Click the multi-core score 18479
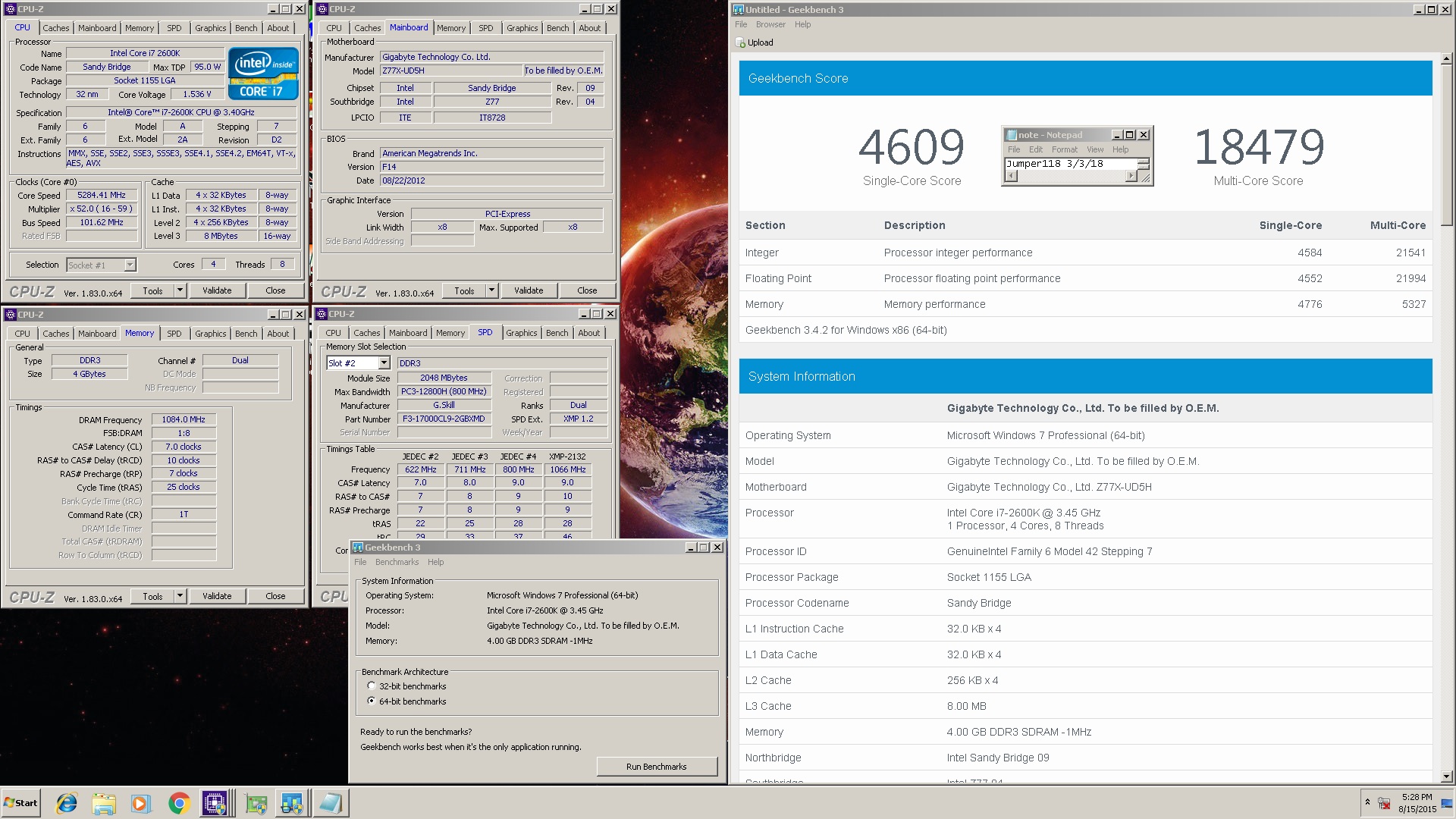The image size is (1456, 819). click(x=1259, y=147)
